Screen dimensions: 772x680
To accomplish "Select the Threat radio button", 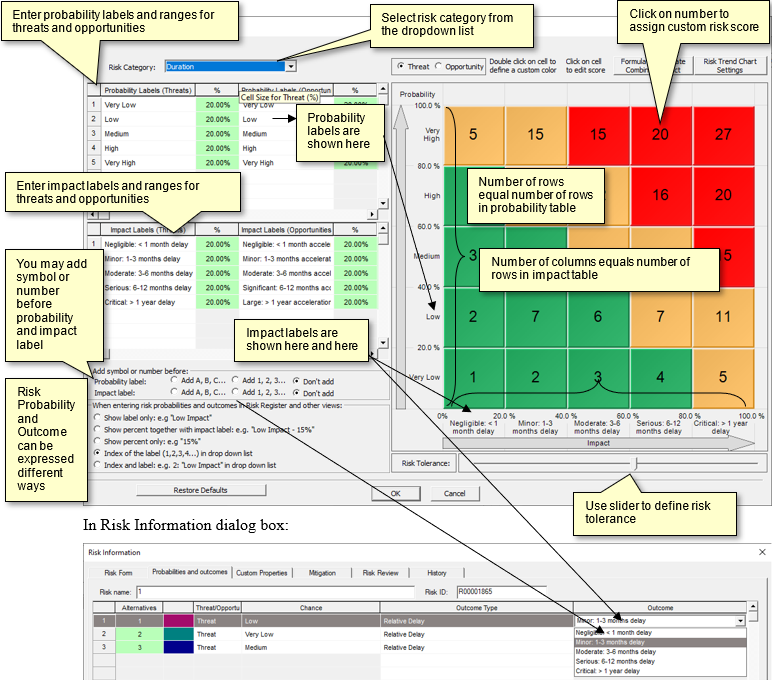I will [401, 66].
